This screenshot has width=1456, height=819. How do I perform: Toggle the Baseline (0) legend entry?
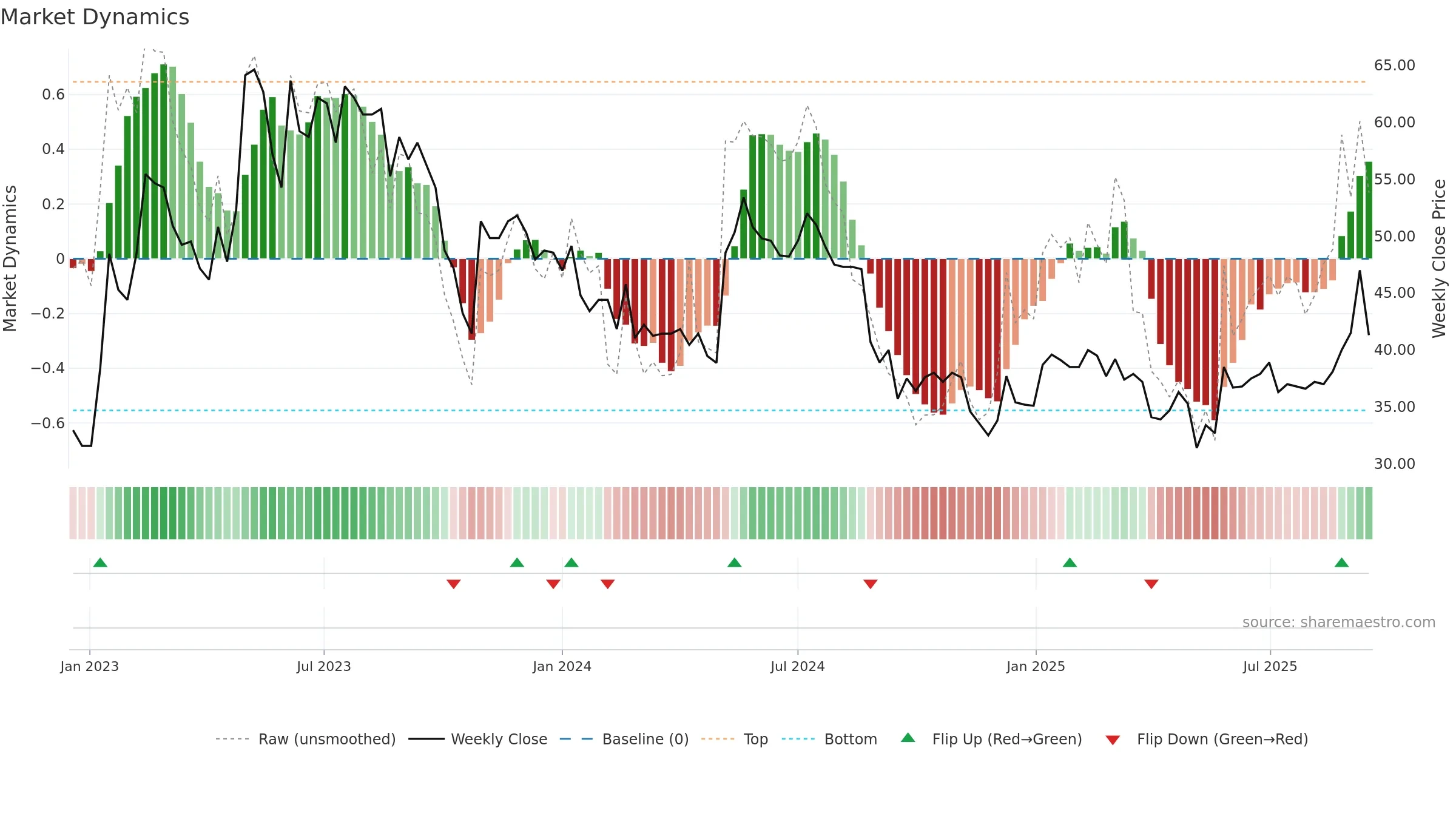(x=624, y=739)
